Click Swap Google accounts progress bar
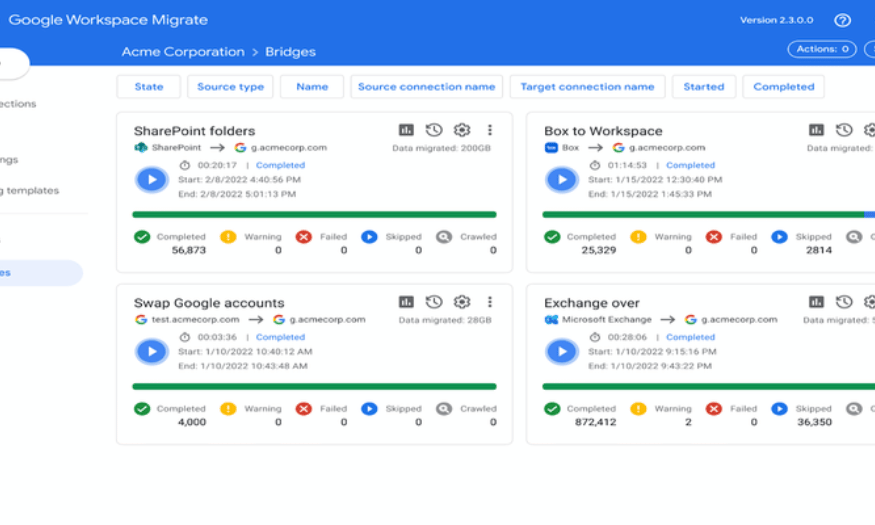 pyautogui.click(x=314, y=386)
